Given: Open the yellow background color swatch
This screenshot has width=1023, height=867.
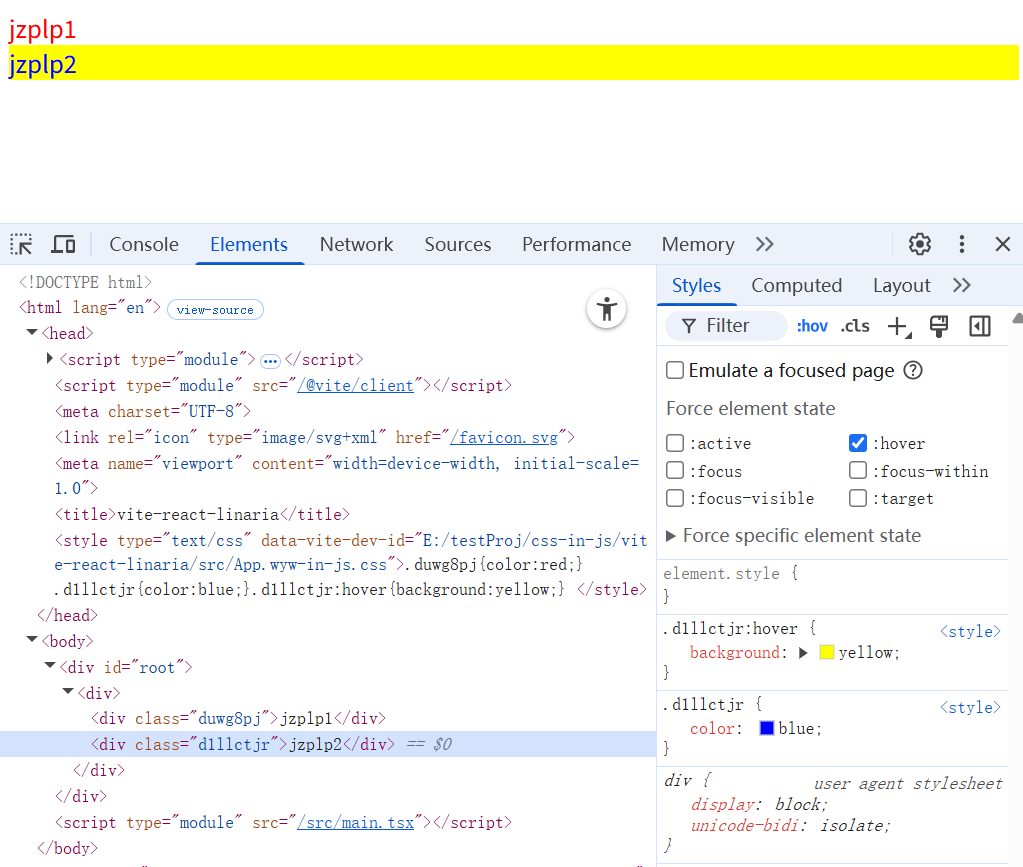Looking at the screenshot, I should (826, 653).
